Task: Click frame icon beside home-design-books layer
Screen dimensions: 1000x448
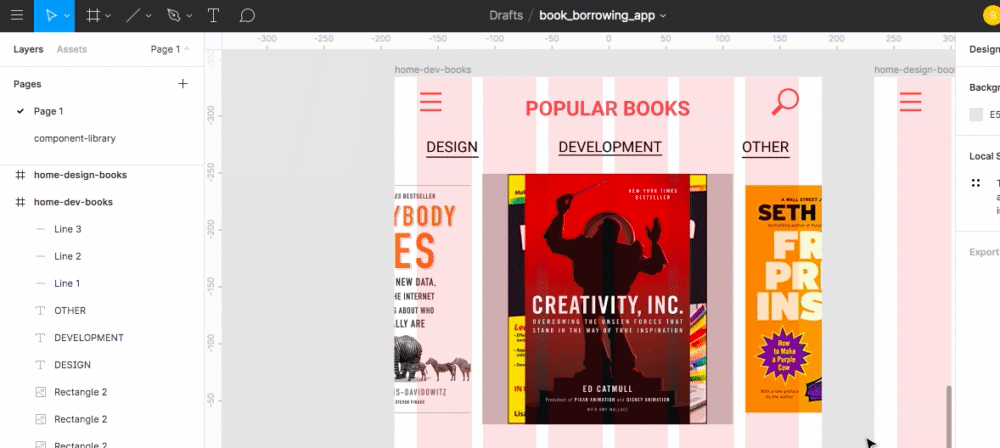Action: coord(20,175)
